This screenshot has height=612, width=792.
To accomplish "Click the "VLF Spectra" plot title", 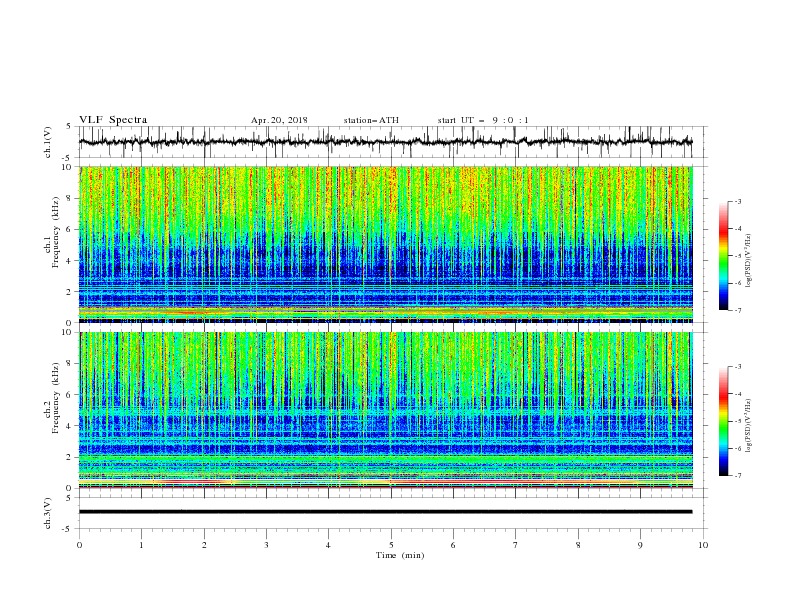I will 113,120.
